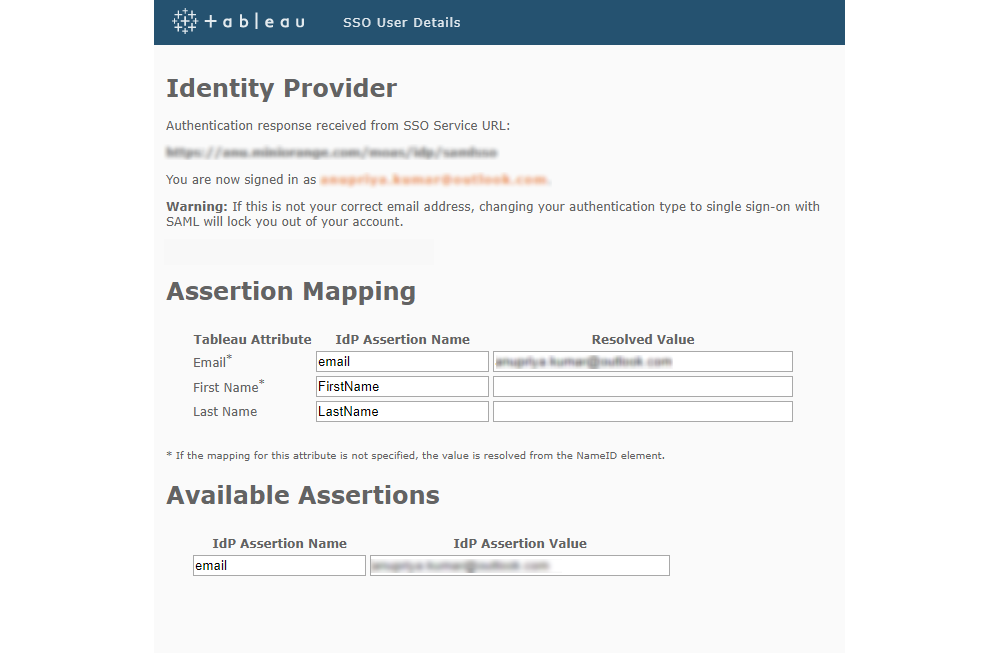Select the Assertion Mapping heading
1000x654 pixels.
pos(291,292)
